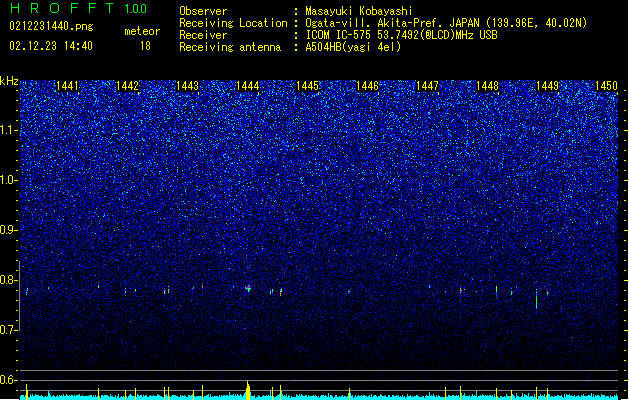Screen dimensions: 629x400
Task: Click the 1.1 kHz axis label
Action: pos(8,130)
